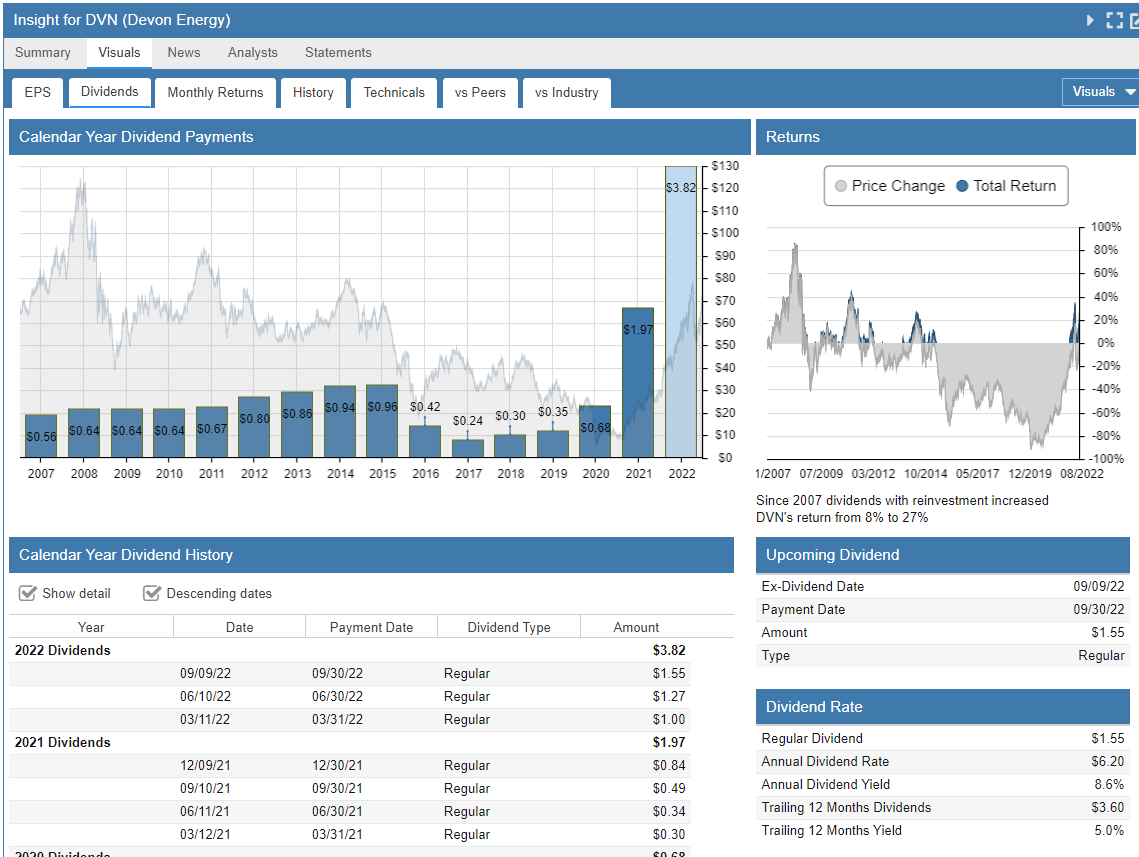This screenshot has width=1139, height=857.
Task: Expand panel with the fullscreen icon
Action: [x=1114, y=20]
